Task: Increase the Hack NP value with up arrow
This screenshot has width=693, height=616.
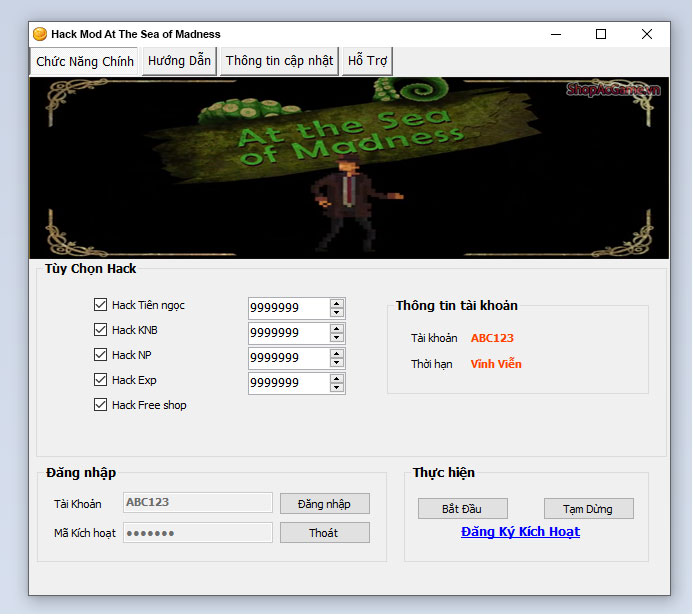Action: point(337,354)
